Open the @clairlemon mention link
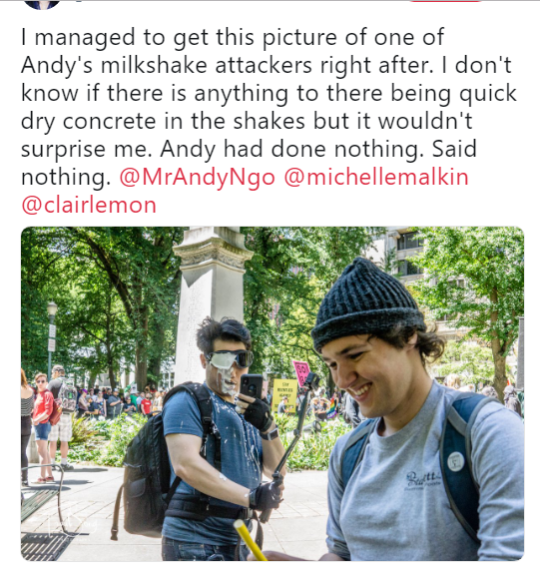Screen dimensions: 540x575 (x=89, y=205)
